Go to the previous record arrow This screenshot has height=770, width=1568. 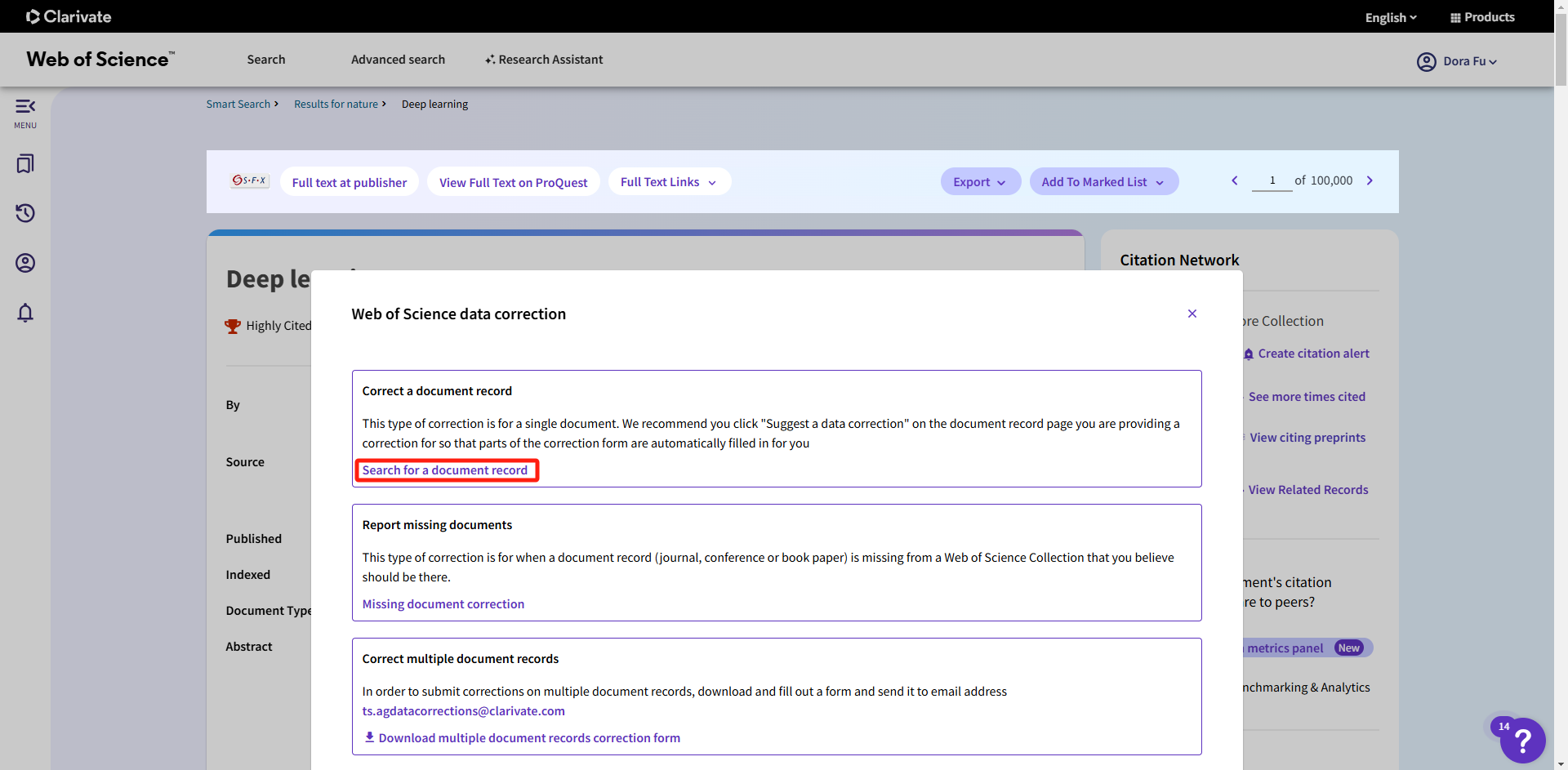coord(1235,180)
